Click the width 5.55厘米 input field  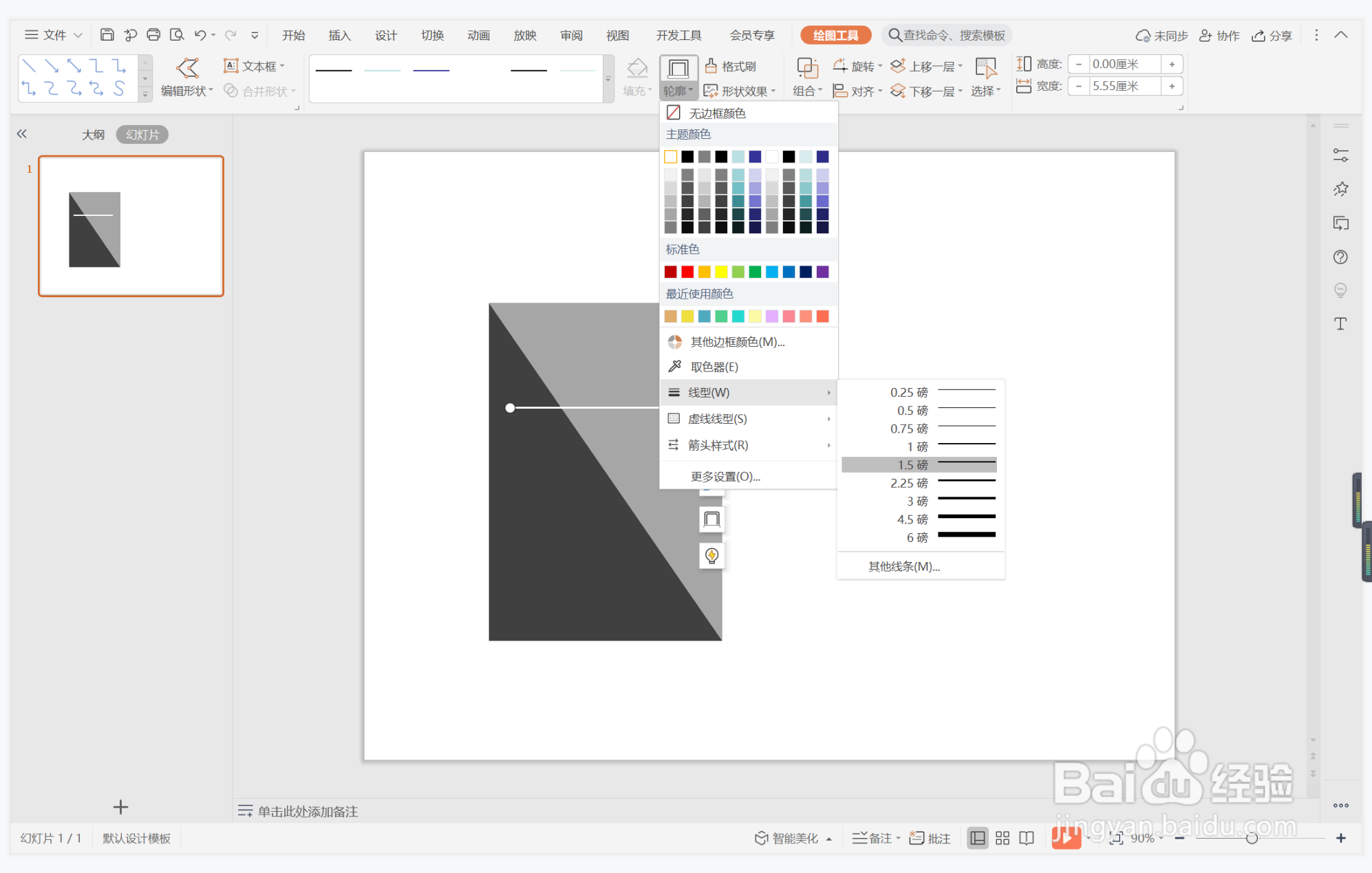coord(1125,86)
